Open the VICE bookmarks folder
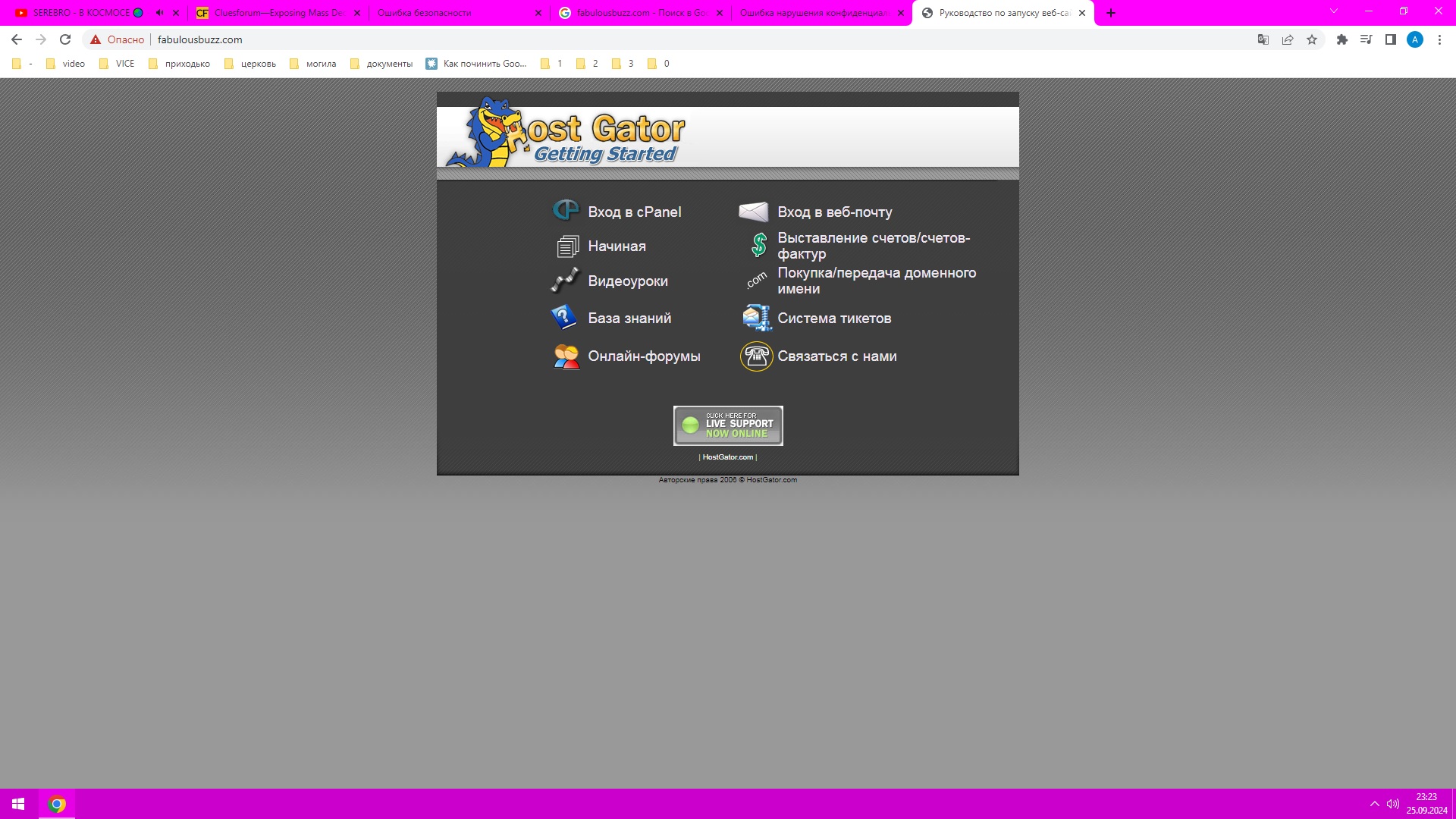 117,64
